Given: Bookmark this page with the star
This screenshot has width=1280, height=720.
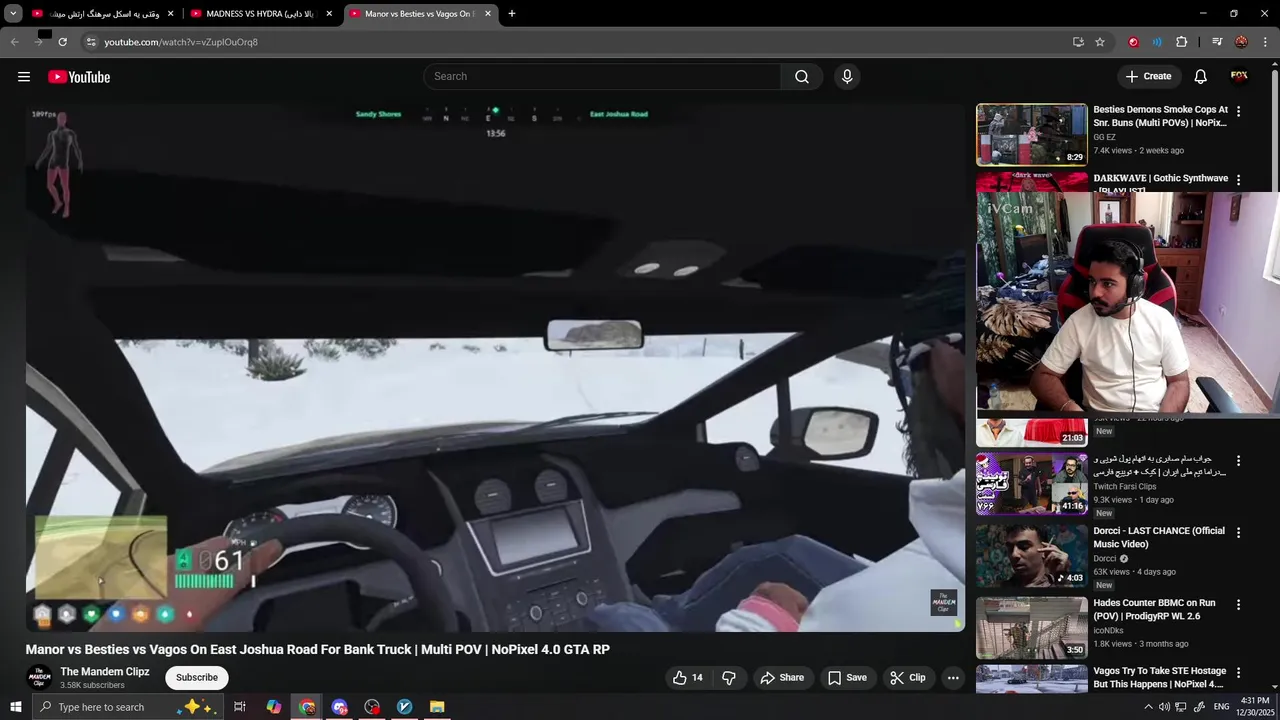Looking at the screenshot, I should (x=1100, y=42).
